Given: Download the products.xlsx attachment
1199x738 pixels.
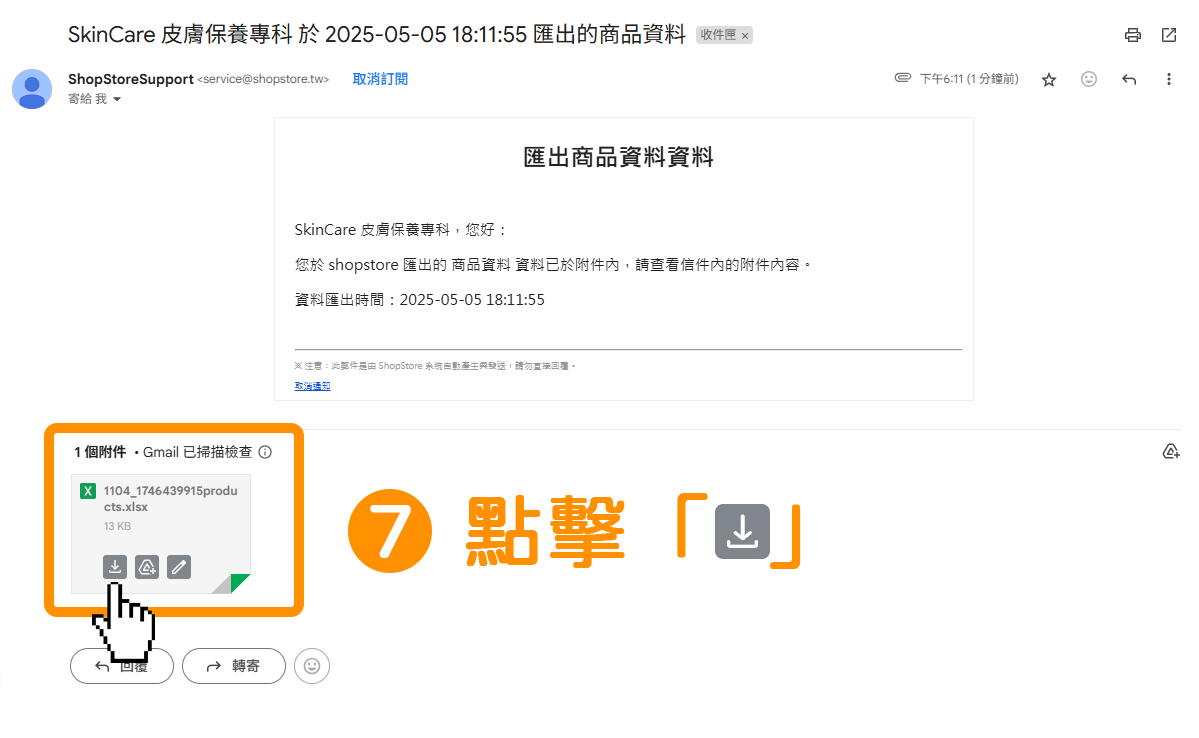Looking at the screenshot, I should [x=115, y=567].
